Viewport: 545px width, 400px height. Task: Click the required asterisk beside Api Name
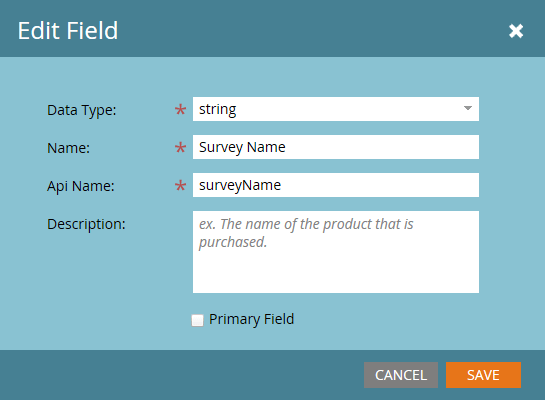(x=180, y=186)
